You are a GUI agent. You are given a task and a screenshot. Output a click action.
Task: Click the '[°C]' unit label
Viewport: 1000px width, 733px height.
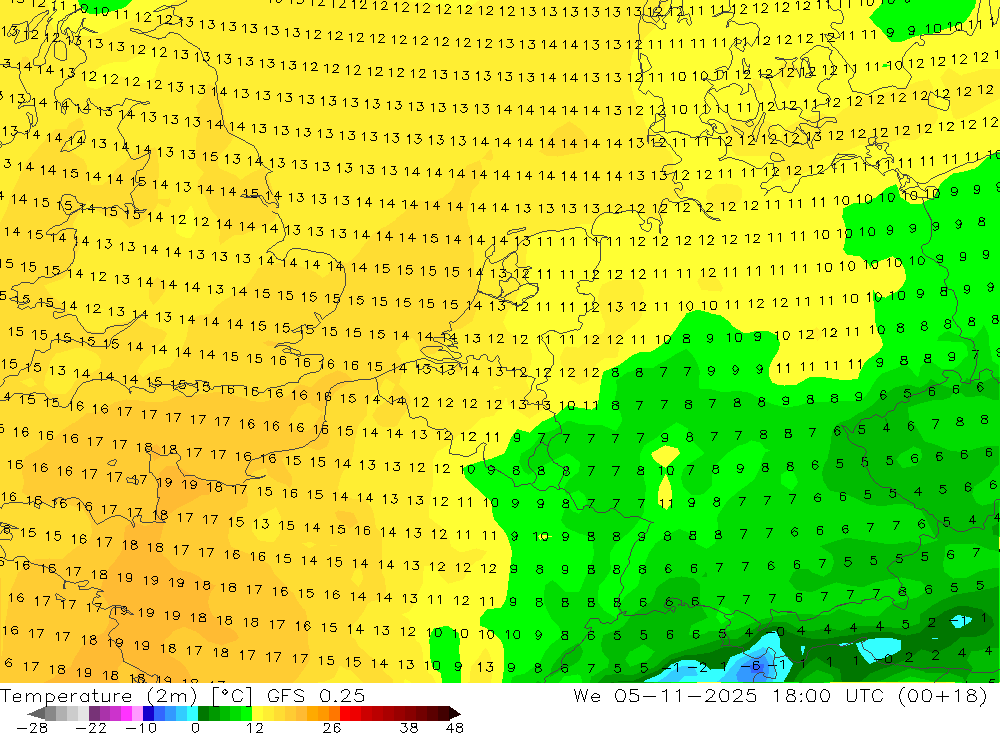232,696
